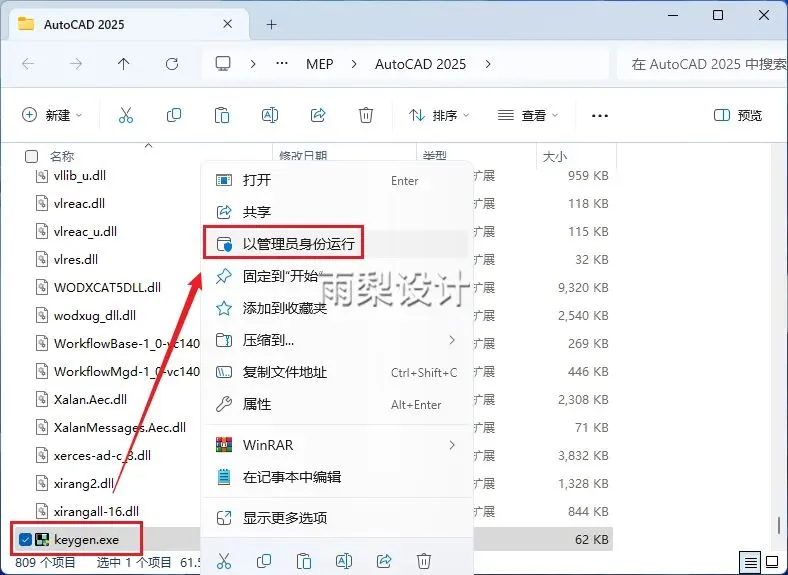Click the Rename icon in the toolbar
This screenshot has height=575, width=788.
[270, 115]
